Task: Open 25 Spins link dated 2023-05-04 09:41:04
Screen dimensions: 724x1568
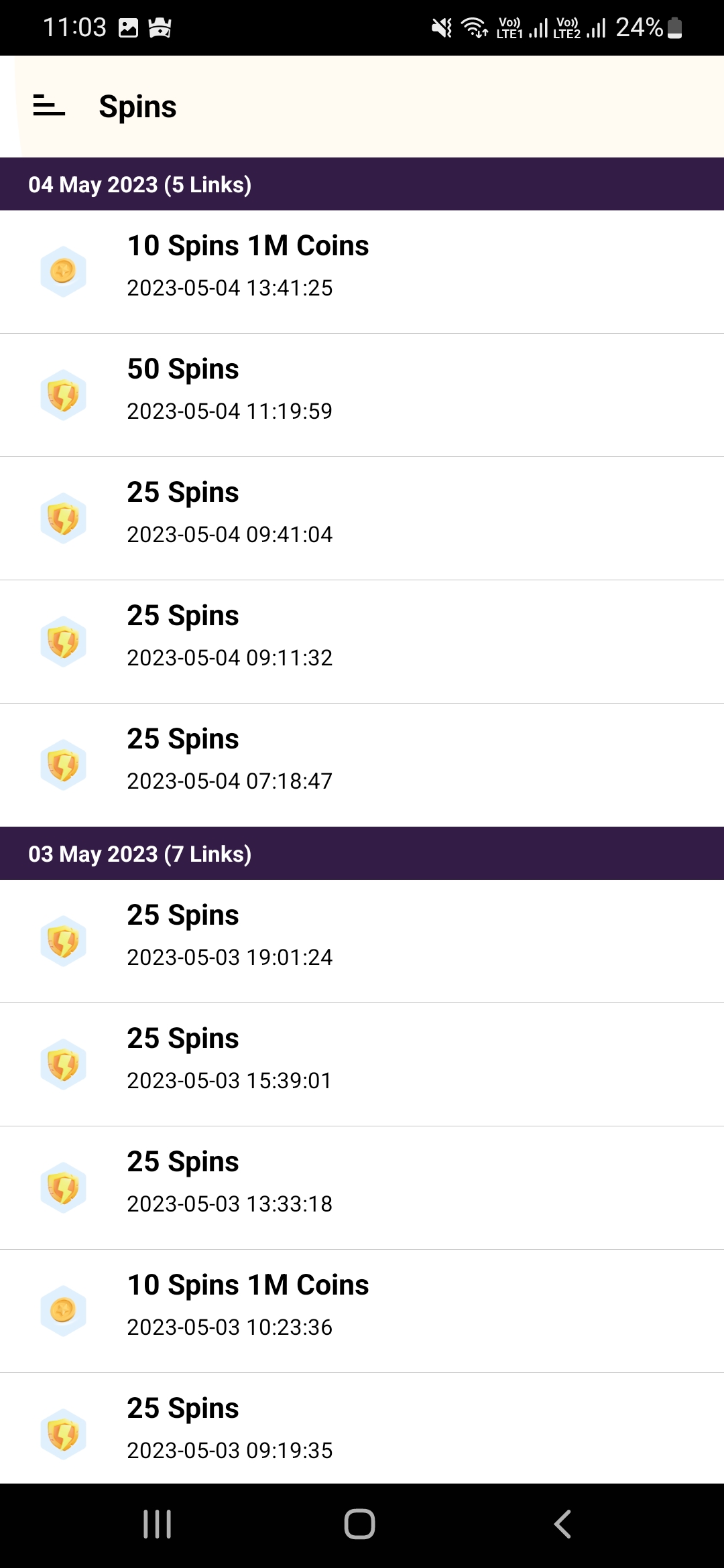Action: click(x=362, y=519)
